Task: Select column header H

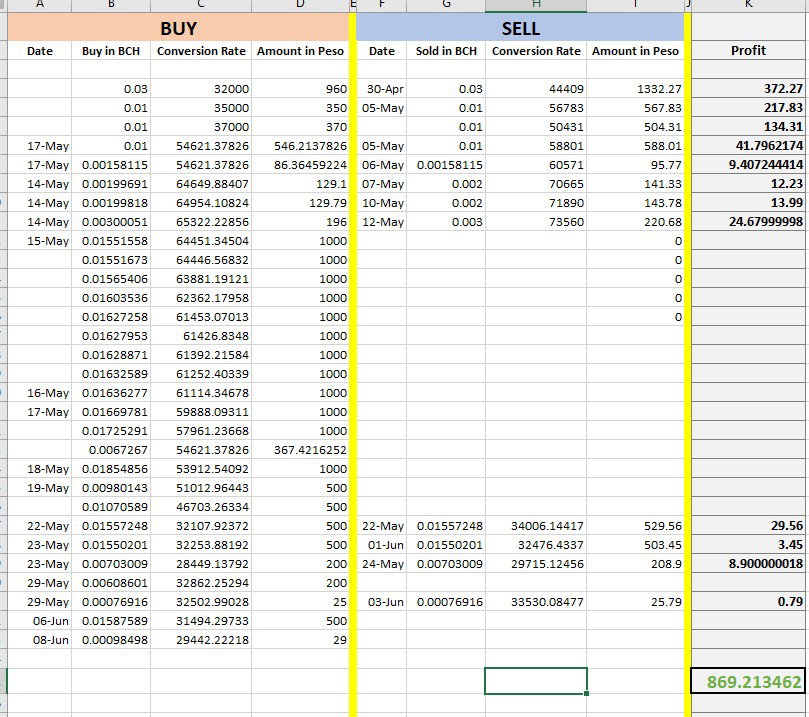Action: pos(536,5)
